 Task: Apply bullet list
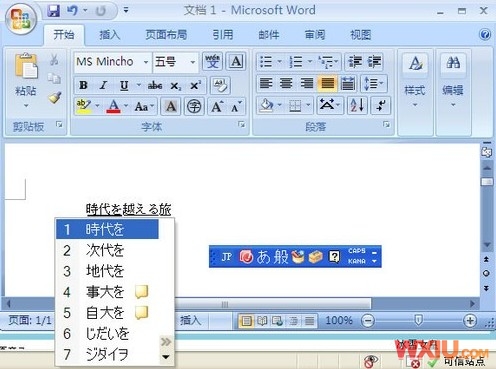coord(266,62)
